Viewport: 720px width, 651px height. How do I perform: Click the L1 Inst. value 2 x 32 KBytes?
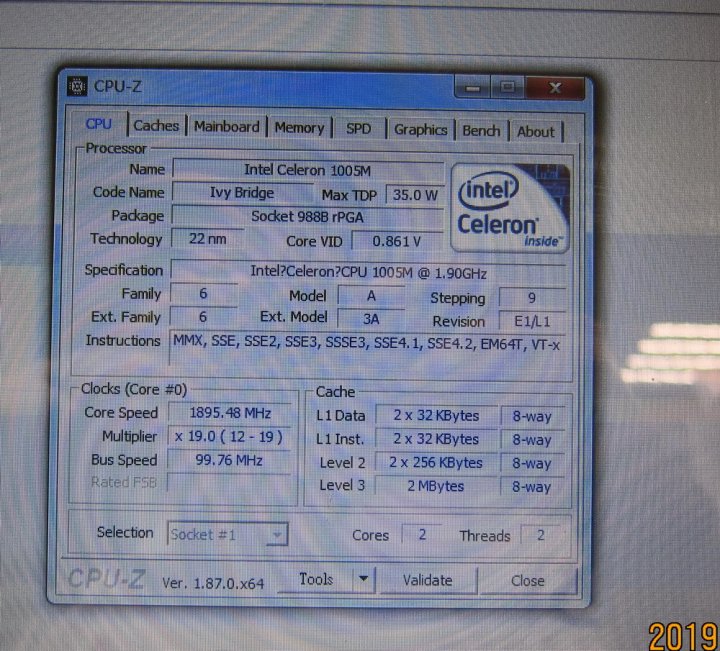click(x=436, y=439)
